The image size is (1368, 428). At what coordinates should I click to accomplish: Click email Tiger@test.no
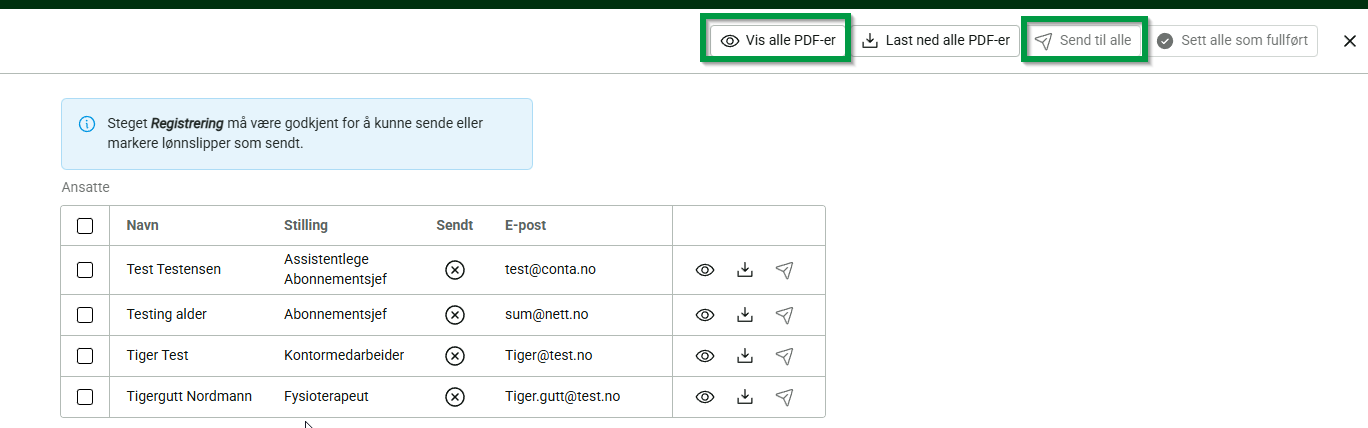(549, 356)
